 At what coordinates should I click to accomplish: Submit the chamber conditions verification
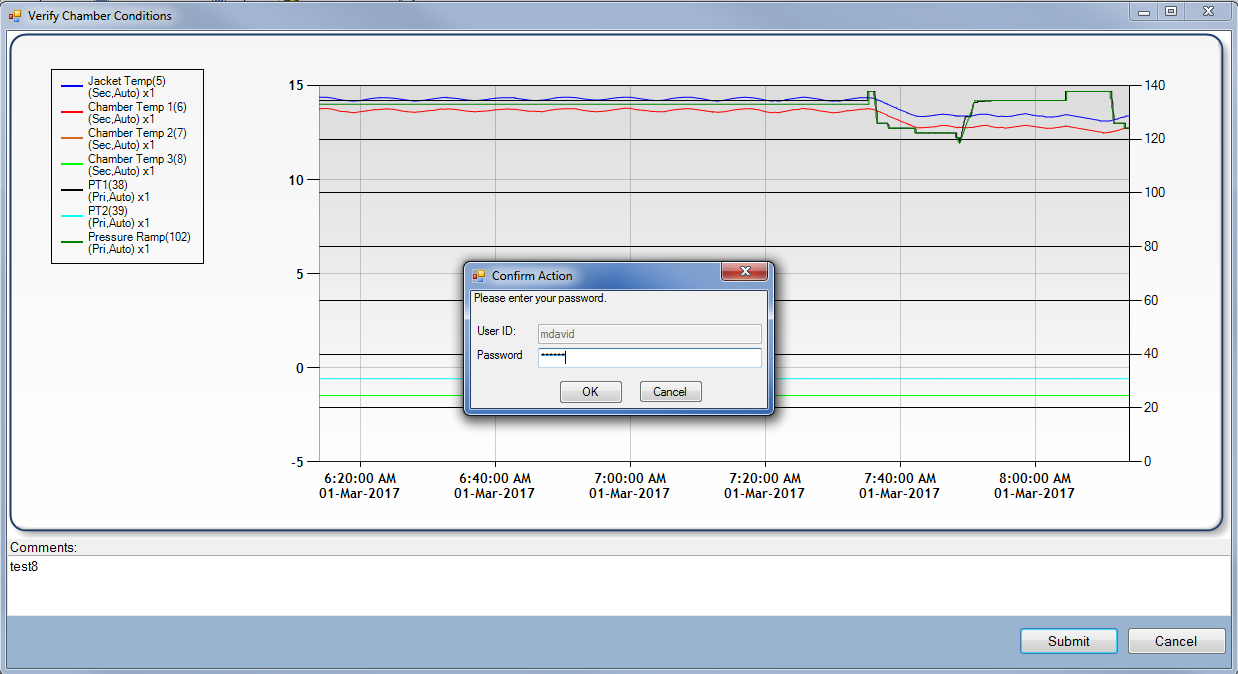pyautogui.click(x=1068, y=641)
